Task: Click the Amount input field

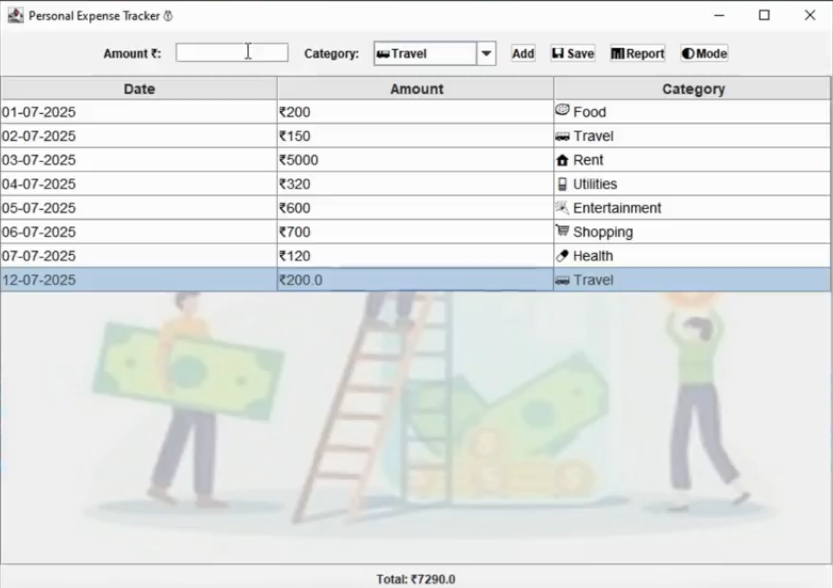Action: pyautogui.click(x=232, y=53)
